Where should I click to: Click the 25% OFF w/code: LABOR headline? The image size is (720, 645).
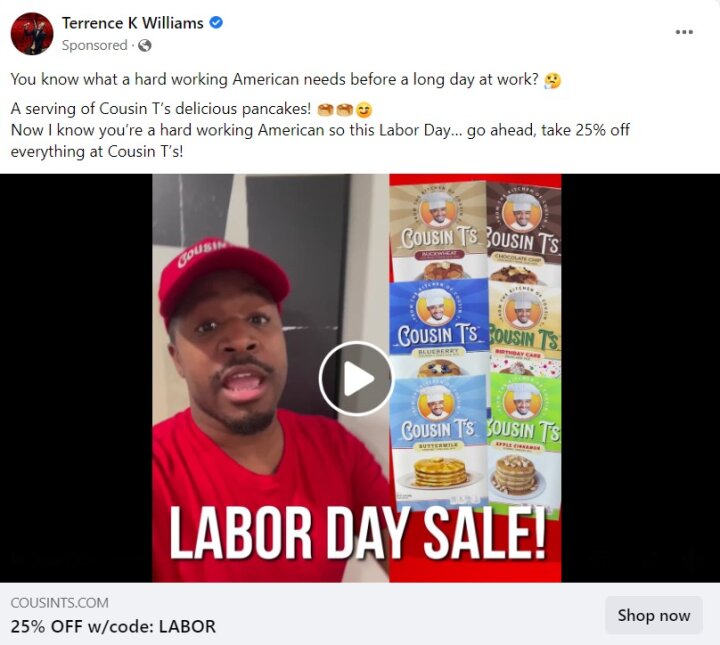[x=113, y=626]
